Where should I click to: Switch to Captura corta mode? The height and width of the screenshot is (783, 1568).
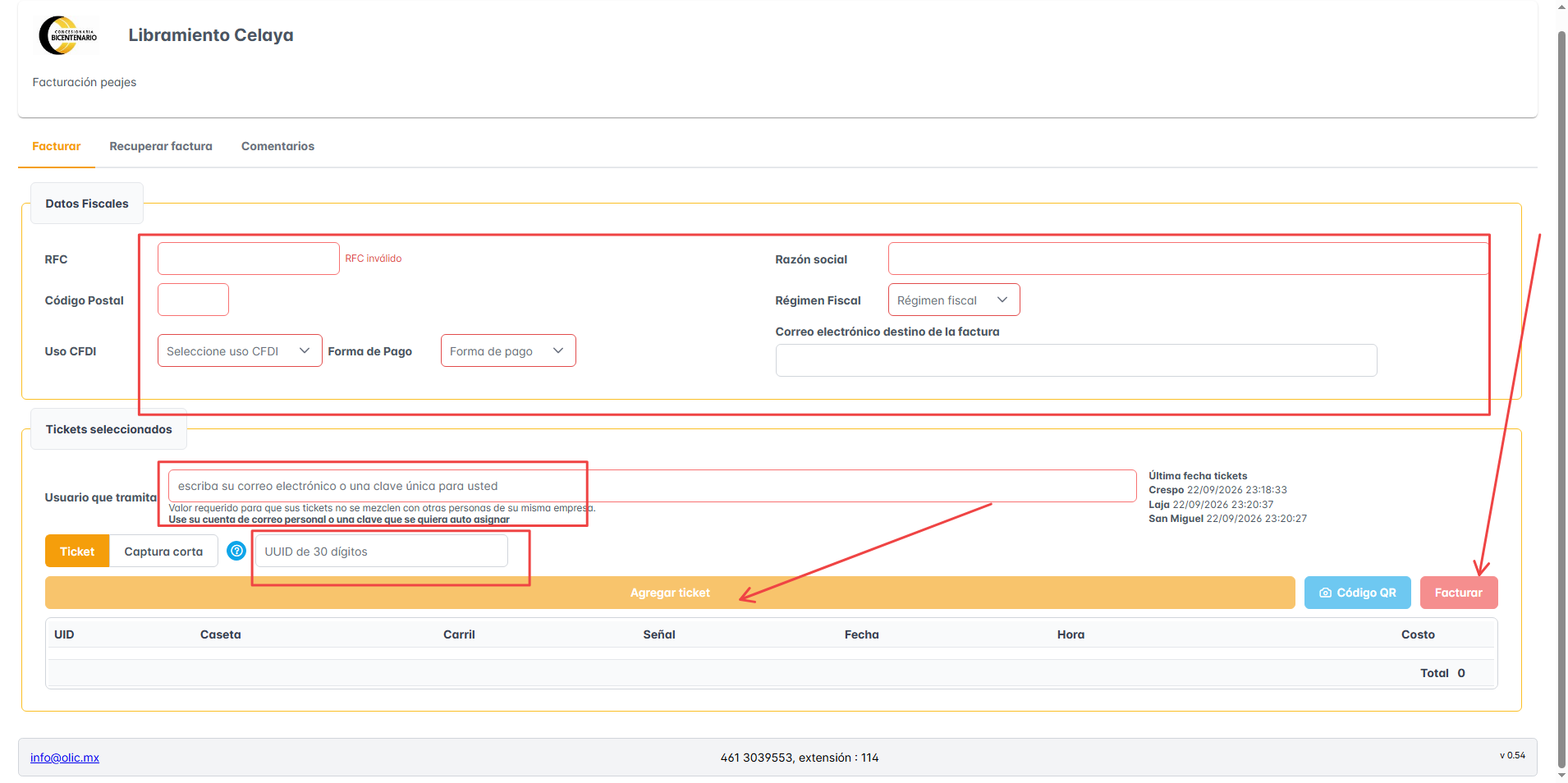pyautogui.click(x=163, y=552)
